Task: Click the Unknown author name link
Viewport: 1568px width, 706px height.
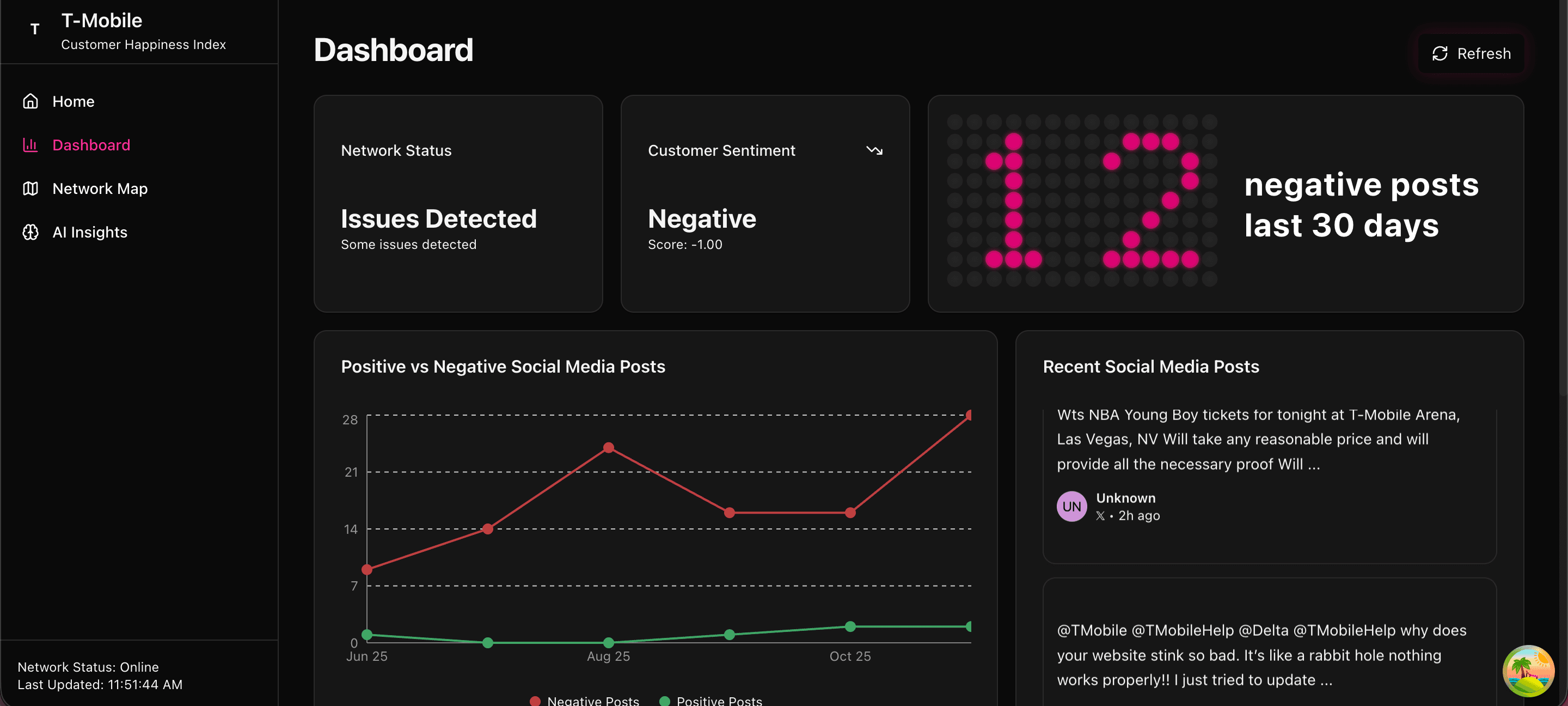Action: (x=1125, y=498)
